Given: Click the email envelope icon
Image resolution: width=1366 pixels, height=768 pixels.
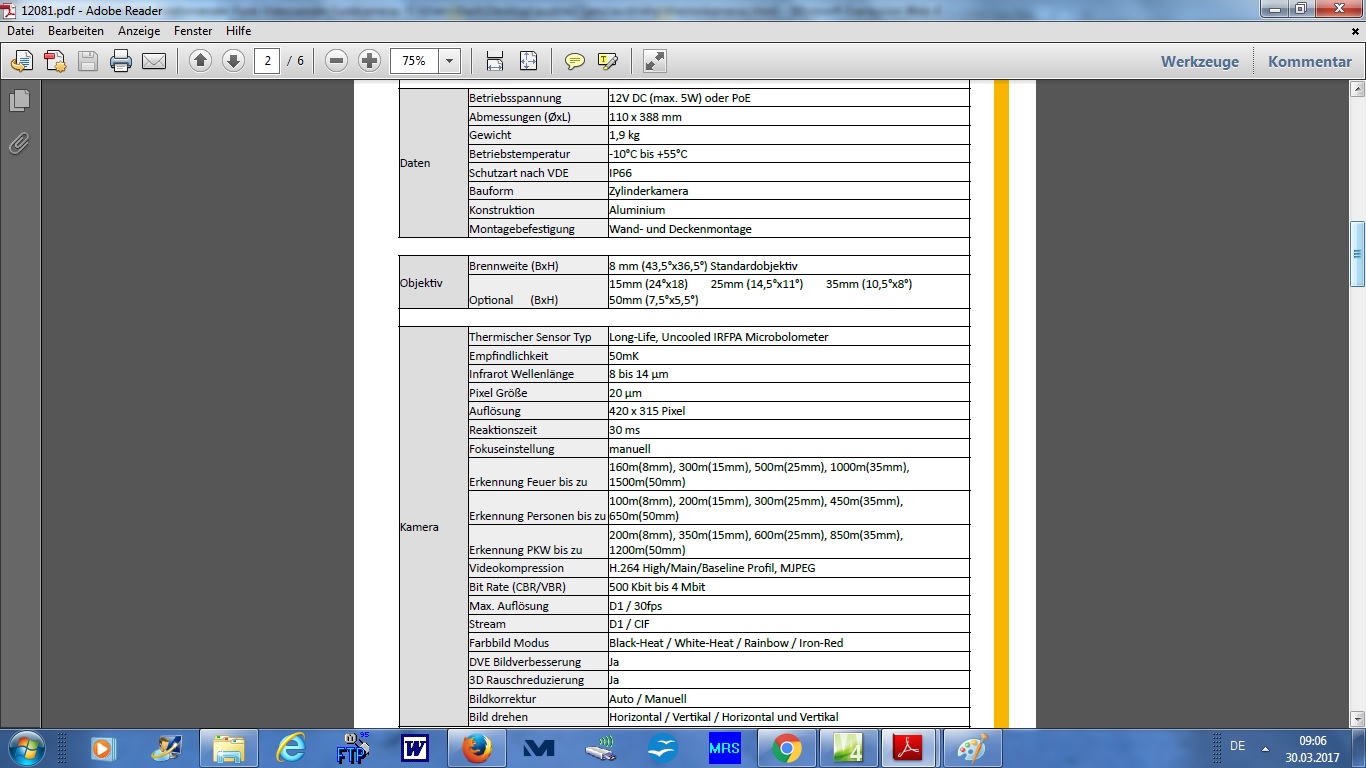Looking at the screenshot, I should [x=154, y=61].
